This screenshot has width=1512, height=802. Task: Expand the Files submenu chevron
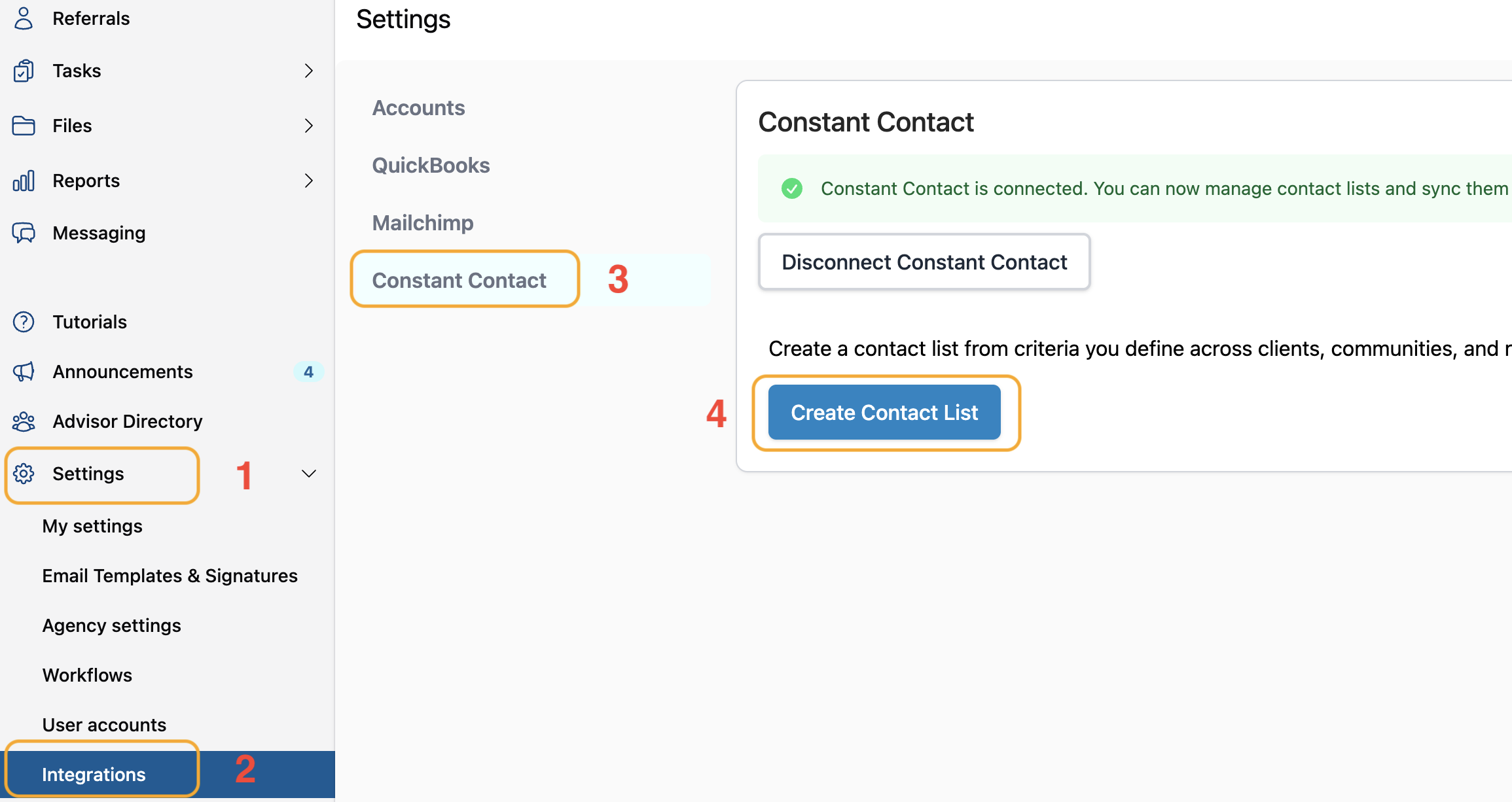(309, 126)
